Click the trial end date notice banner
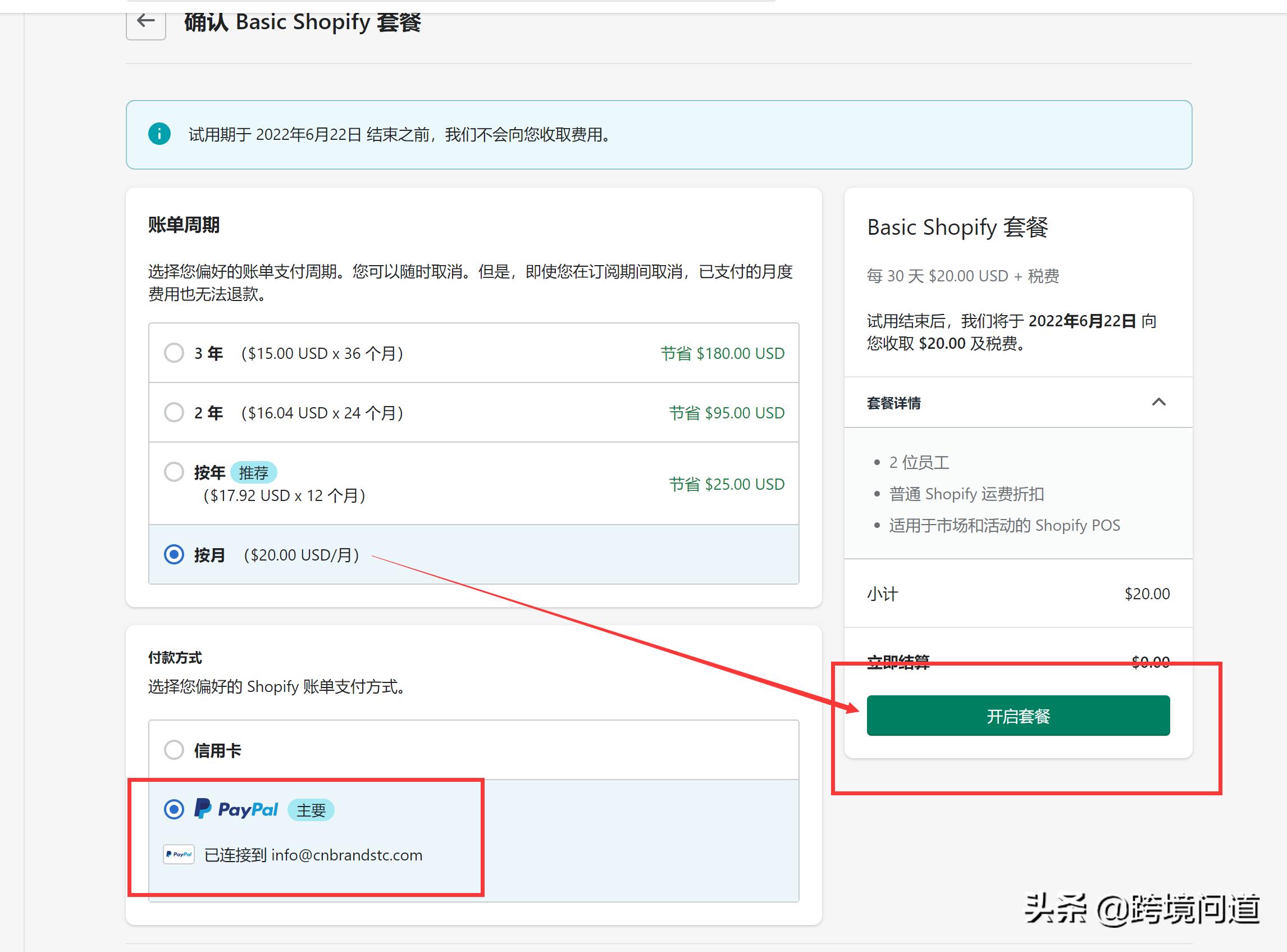Screen dimensions: 1287x952 pyautogui.click(x=399, y=135)
